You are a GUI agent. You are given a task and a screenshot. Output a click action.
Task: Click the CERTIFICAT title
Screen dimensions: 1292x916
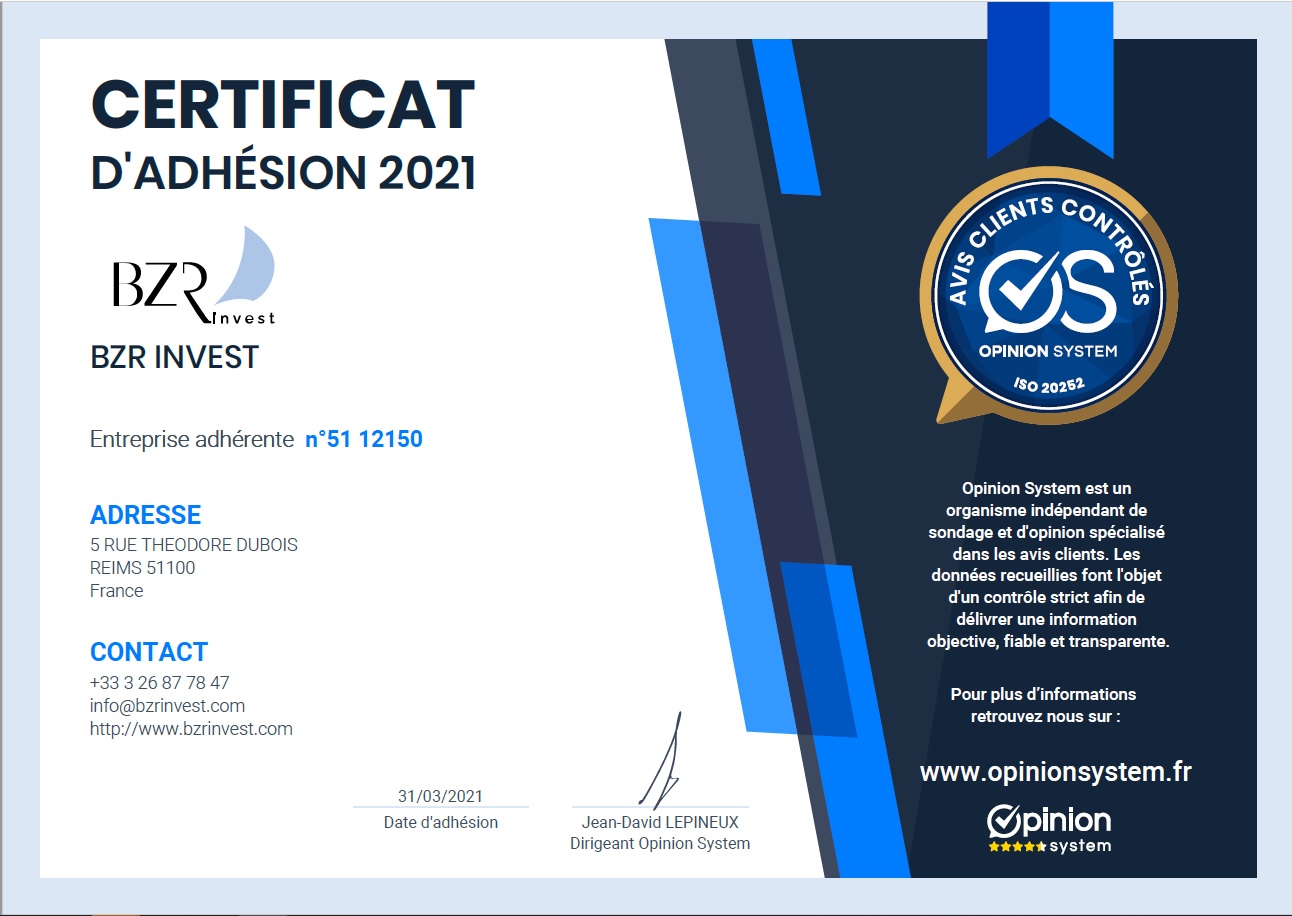click(x=283, y=104)
